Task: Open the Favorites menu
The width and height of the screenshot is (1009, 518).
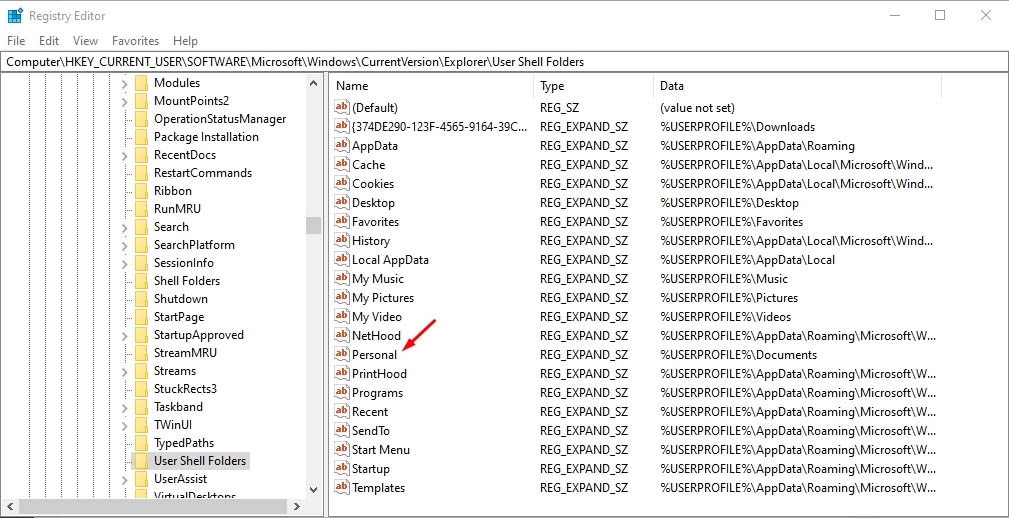Action: [x=135, y=41]
